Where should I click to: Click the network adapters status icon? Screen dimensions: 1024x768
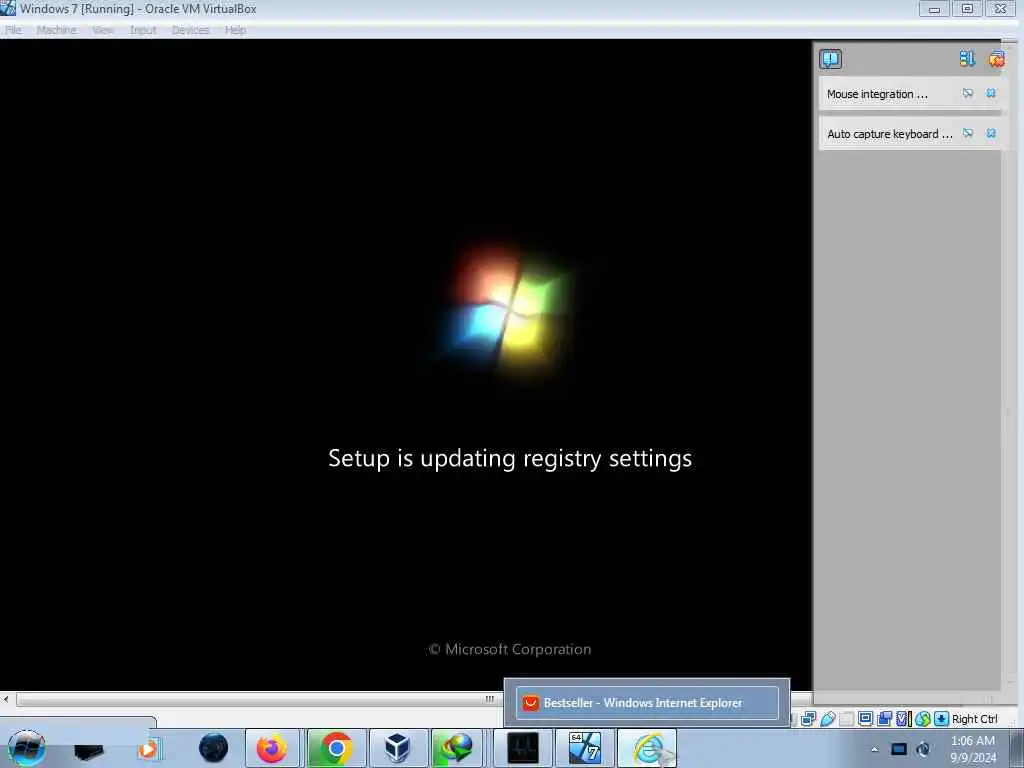tap(808, 719)
